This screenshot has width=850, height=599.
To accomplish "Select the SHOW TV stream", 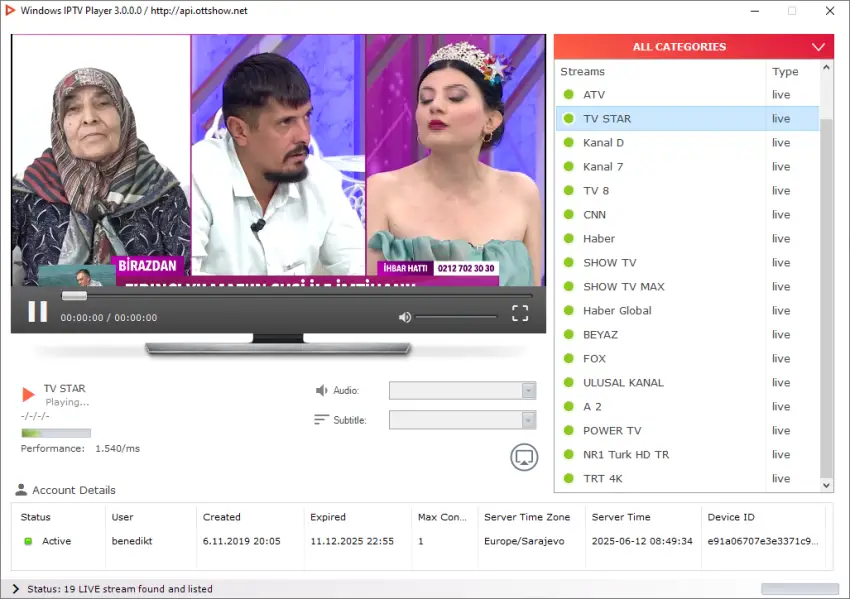I will pyautogui.click(x=687, y=262).
